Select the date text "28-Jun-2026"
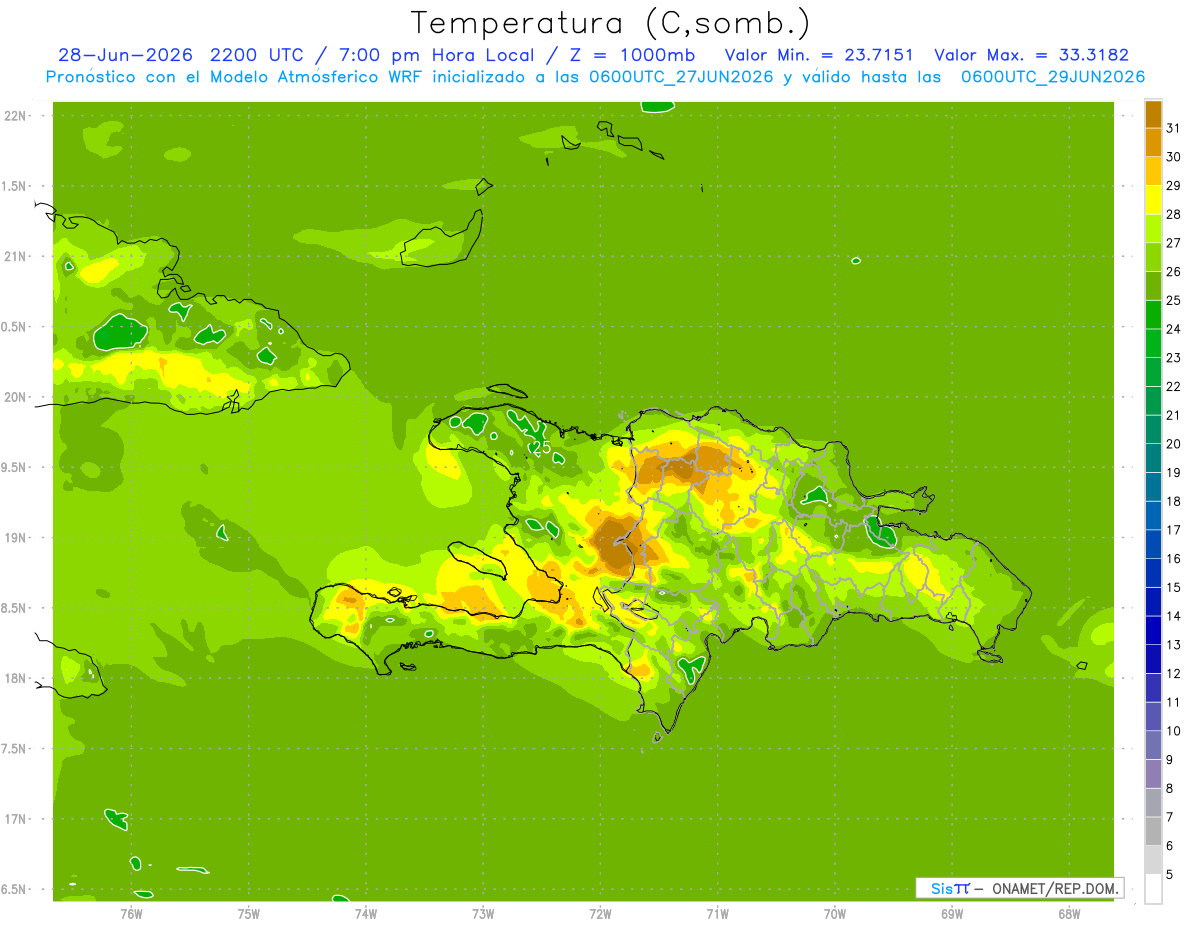The width and height of the screenshot is (1200, 927). tap(125, 55)
